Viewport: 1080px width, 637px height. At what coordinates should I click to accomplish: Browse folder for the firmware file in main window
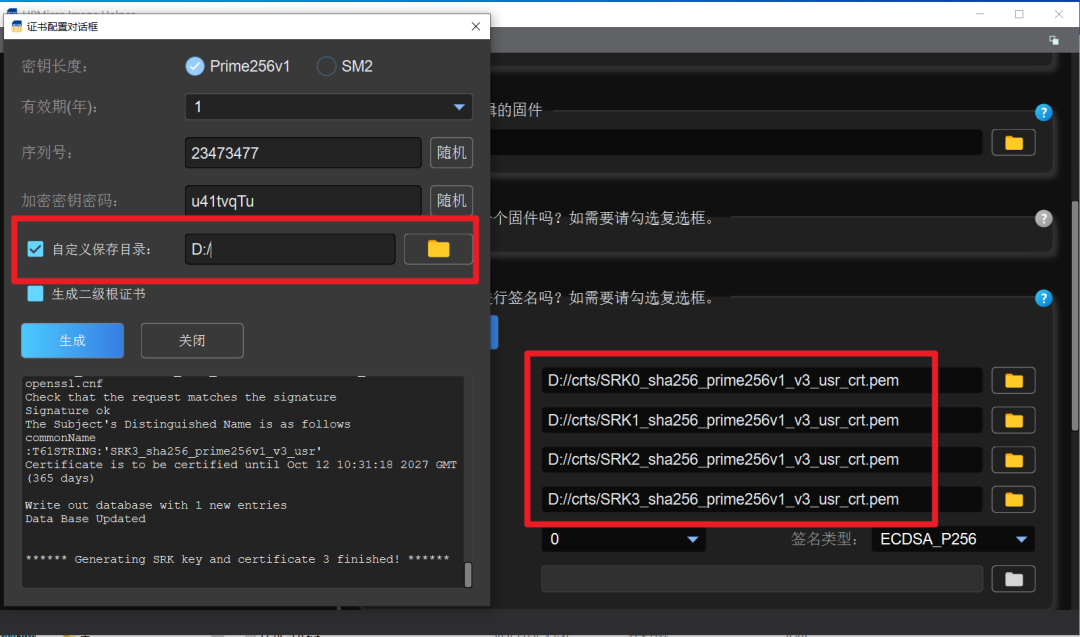[x=1013, y=143]
